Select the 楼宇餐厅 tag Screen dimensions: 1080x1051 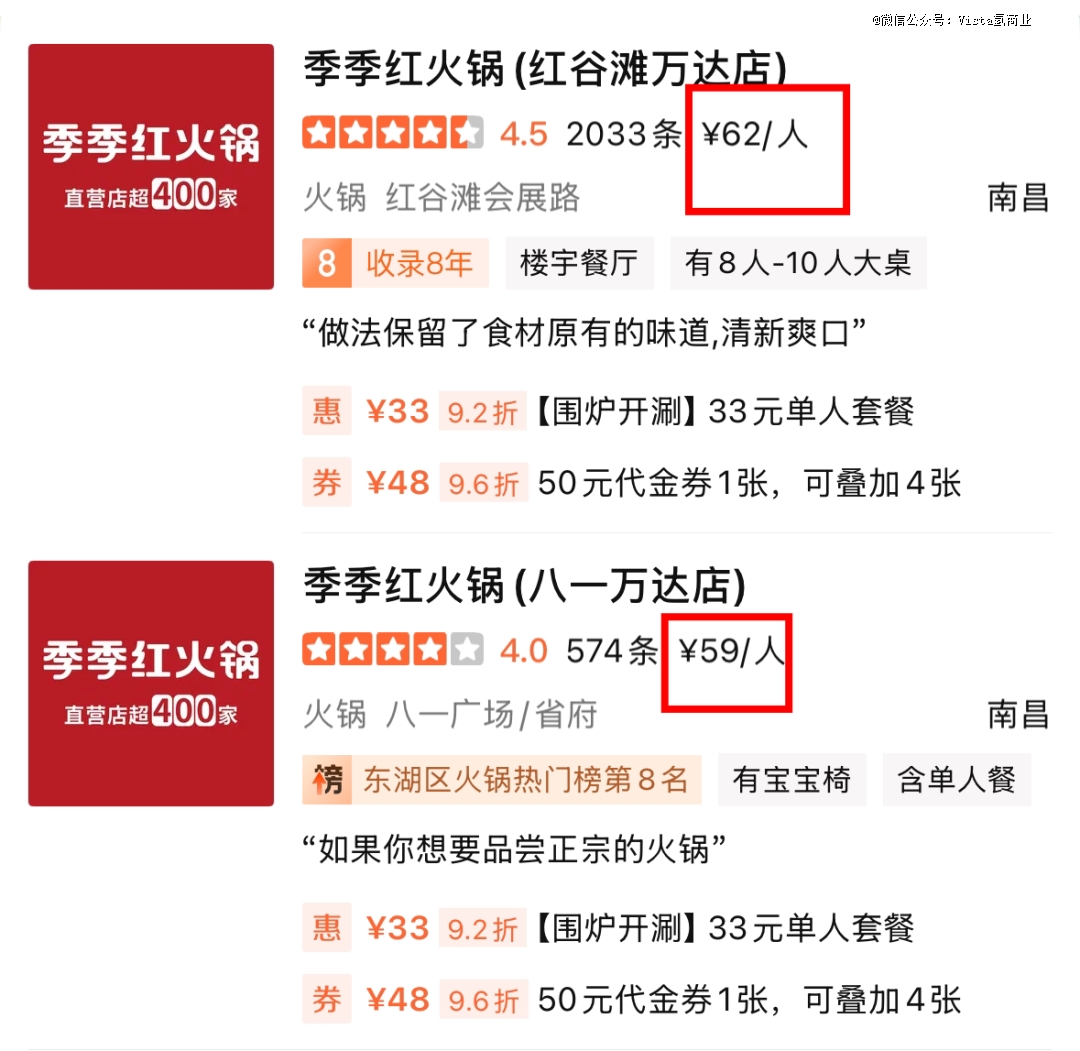(579, 263)
